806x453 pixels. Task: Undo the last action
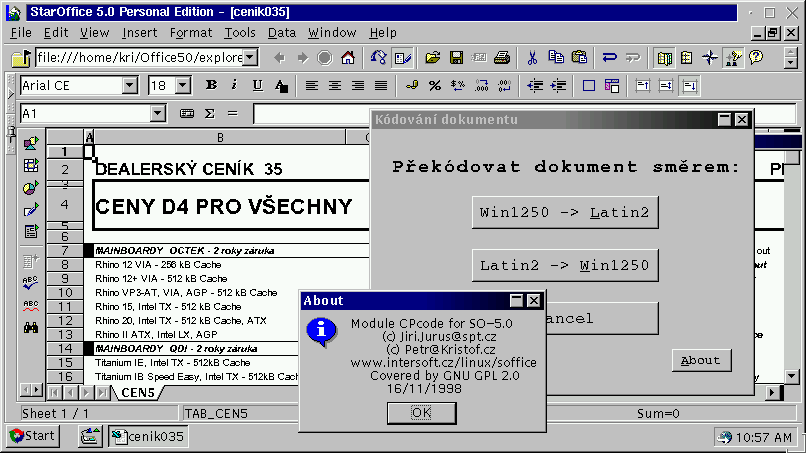610,58
